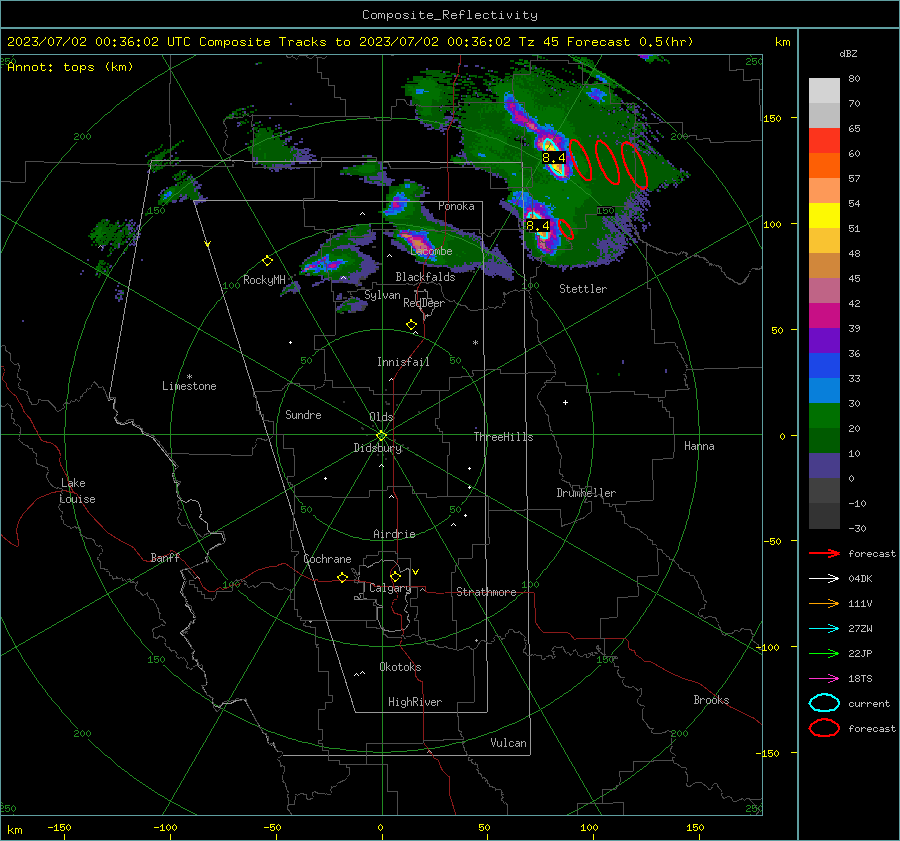Select the 8.4 tops label beside three large ellipses

click(x=554, y=157)
